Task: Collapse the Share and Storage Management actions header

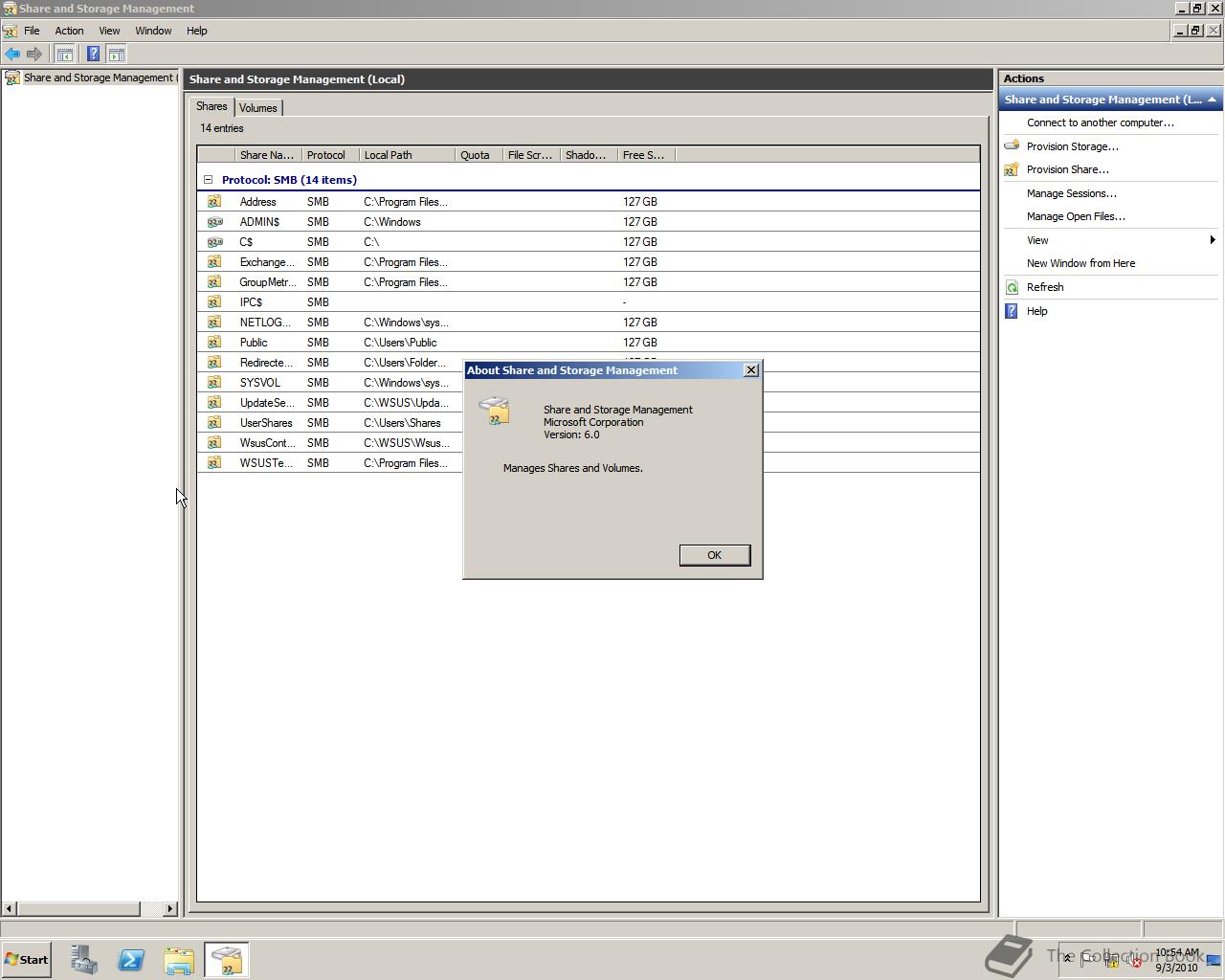Action: (x=1212, y=100)
